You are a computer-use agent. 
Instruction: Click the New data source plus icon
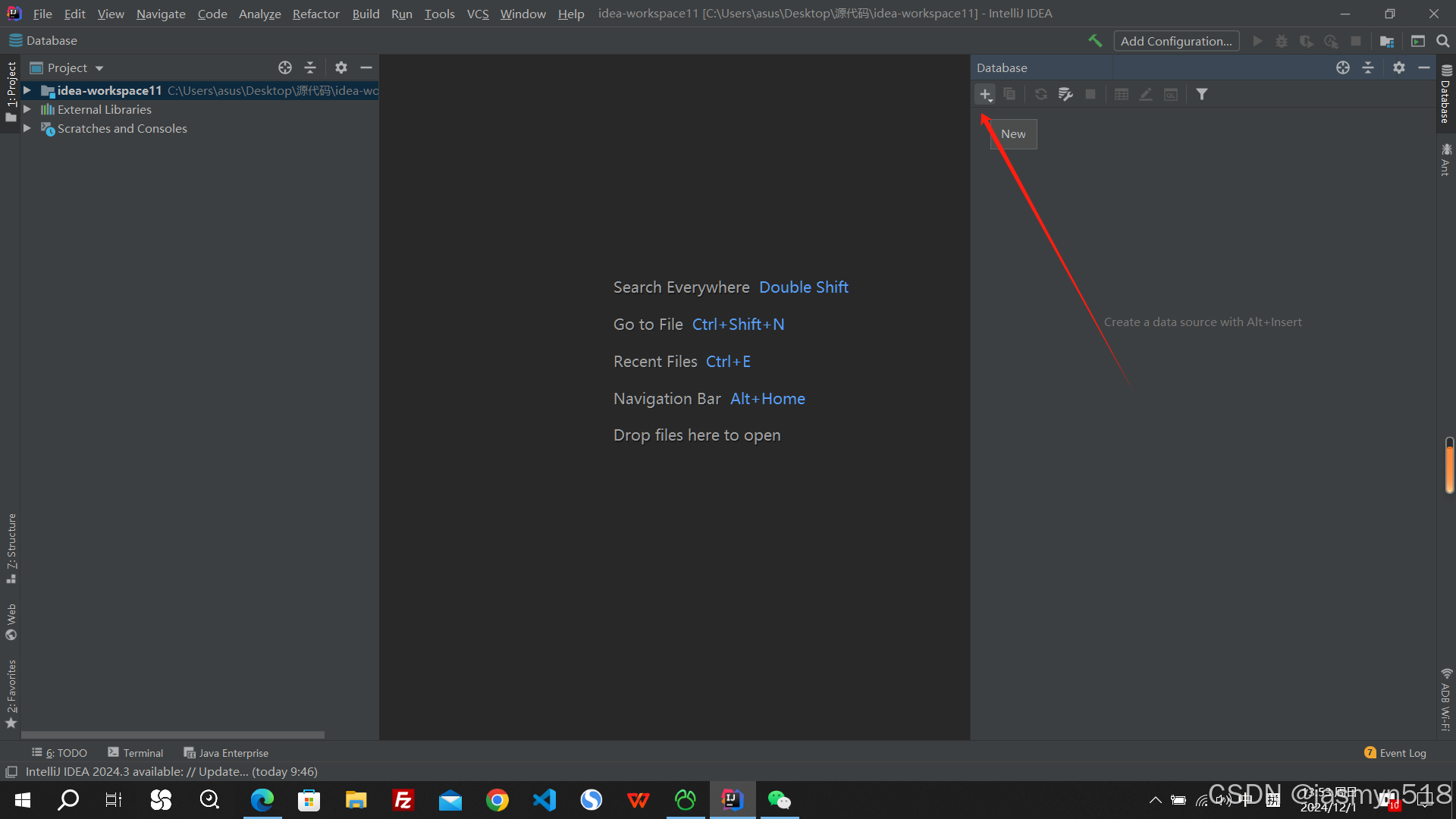[x=984, y=94]
